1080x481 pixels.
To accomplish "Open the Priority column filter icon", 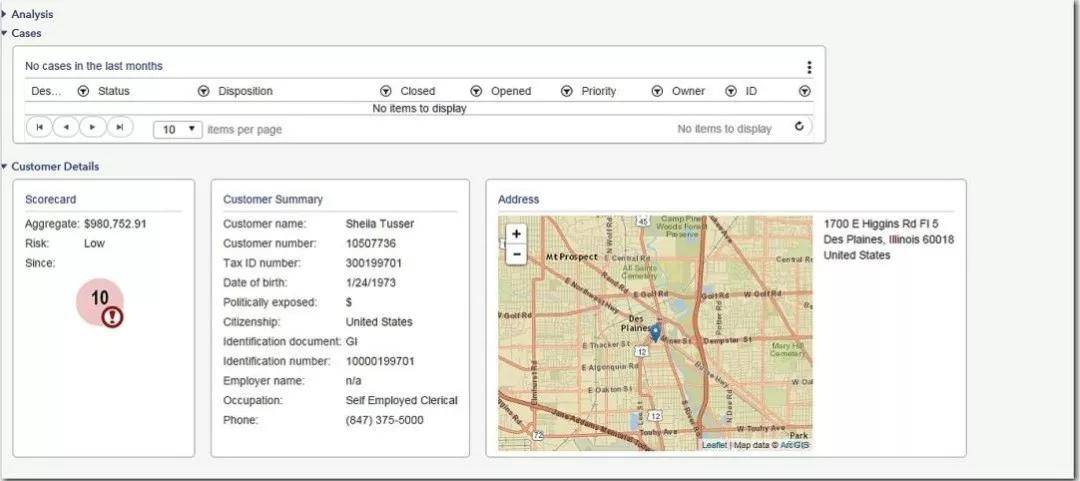I will [x=657, y=91].
